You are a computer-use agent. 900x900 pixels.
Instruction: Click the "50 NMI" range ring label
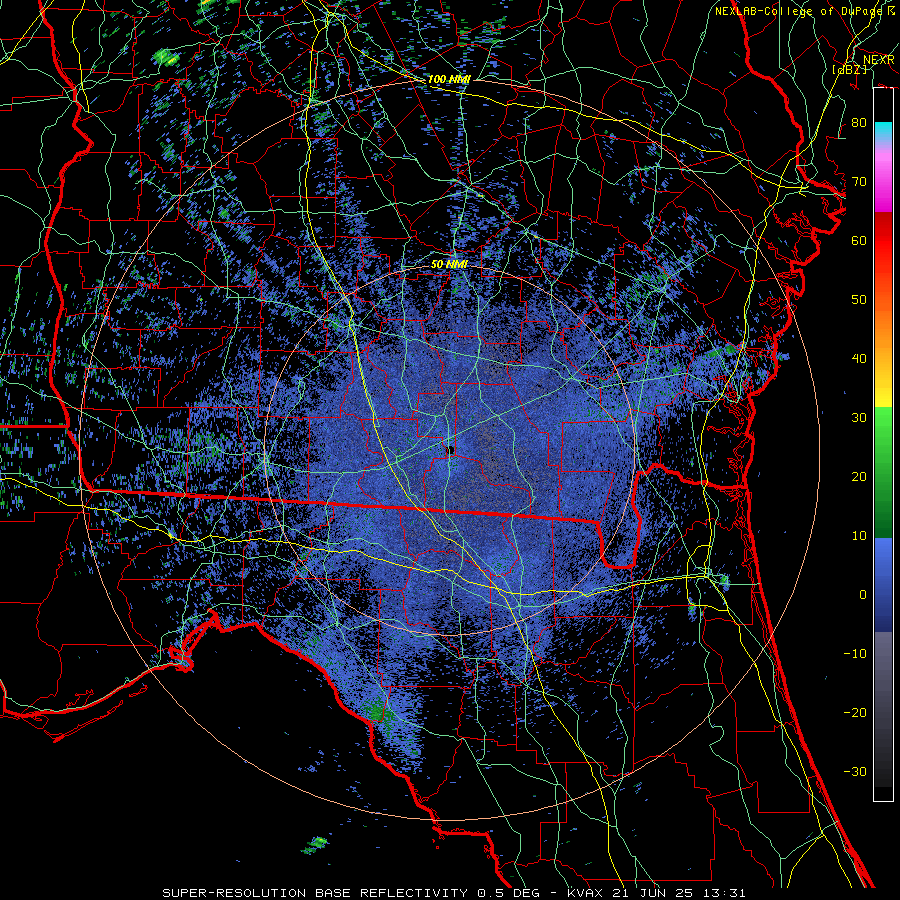(x=449, y=265)
